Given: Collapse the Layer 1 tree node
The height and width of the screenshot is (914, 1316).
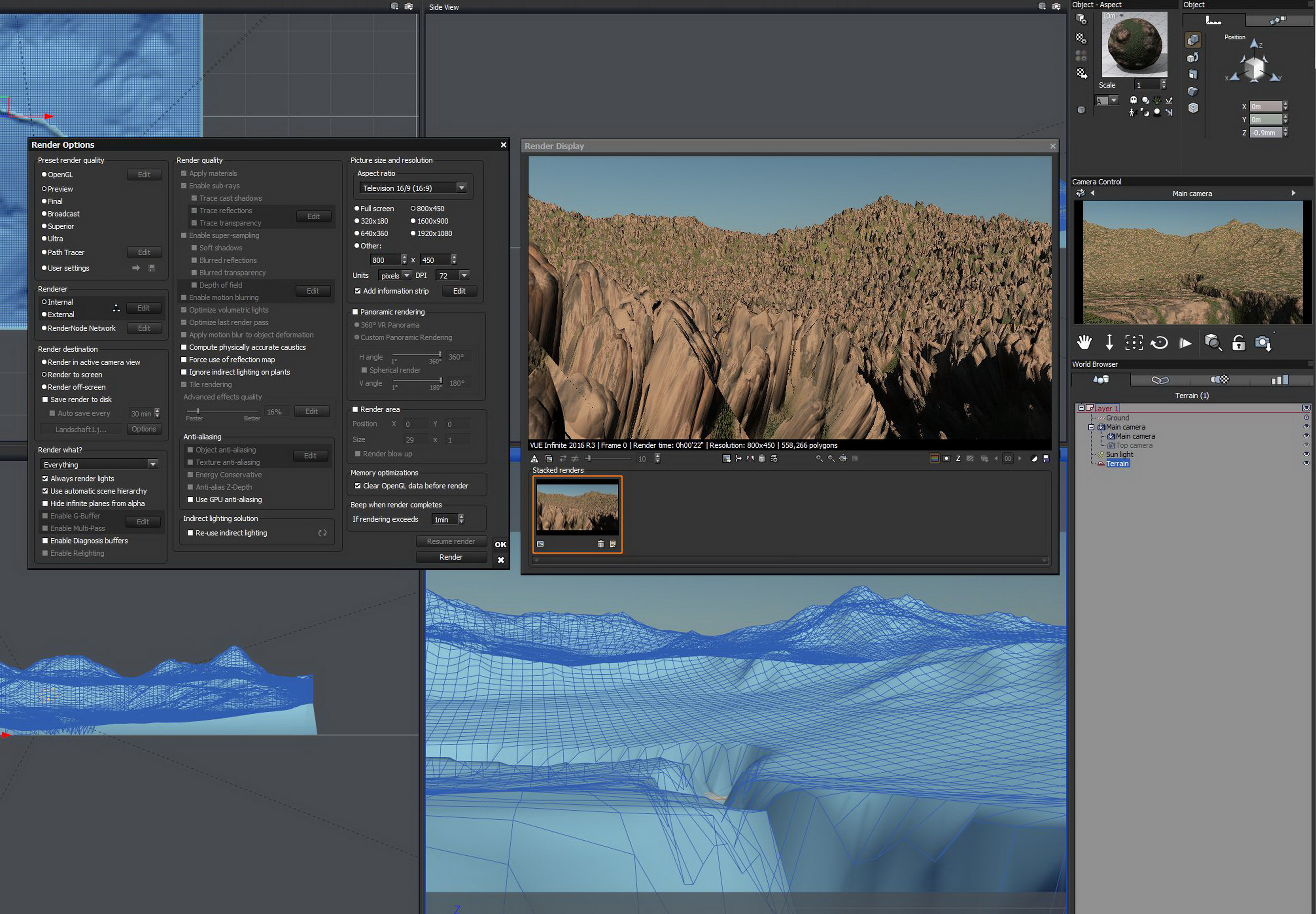Looking at the screenshot, I should (x=1081, y=408).
